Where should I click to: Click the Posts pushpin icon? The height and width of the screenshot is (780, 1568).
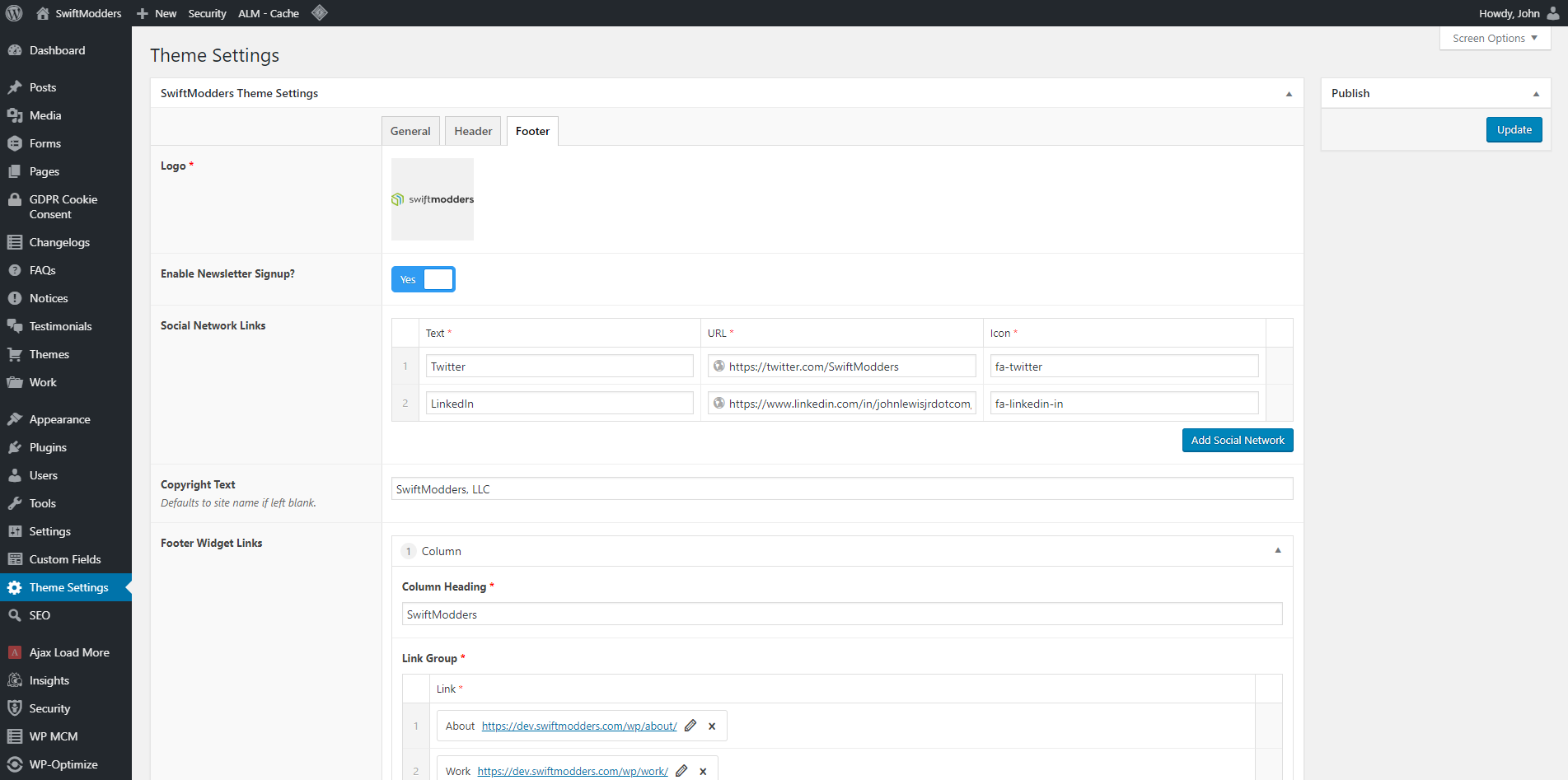click(x=15, y=87)
